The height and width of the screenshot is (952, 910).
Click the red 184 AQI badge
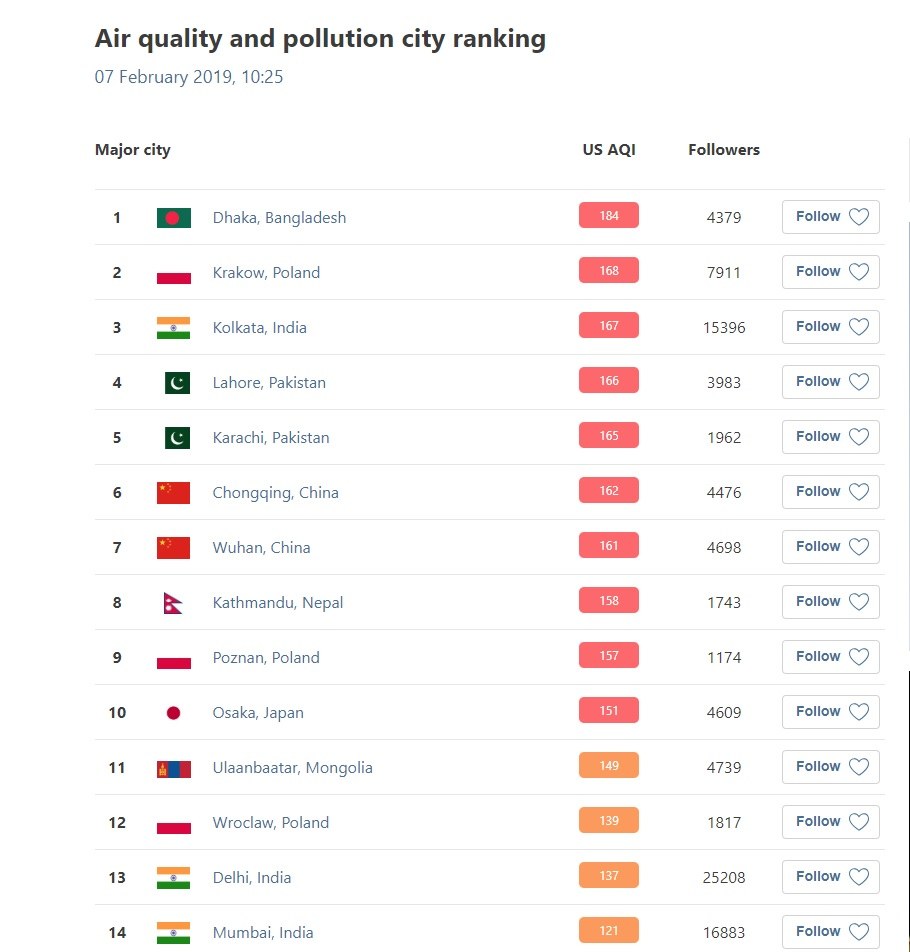point(609,216)
